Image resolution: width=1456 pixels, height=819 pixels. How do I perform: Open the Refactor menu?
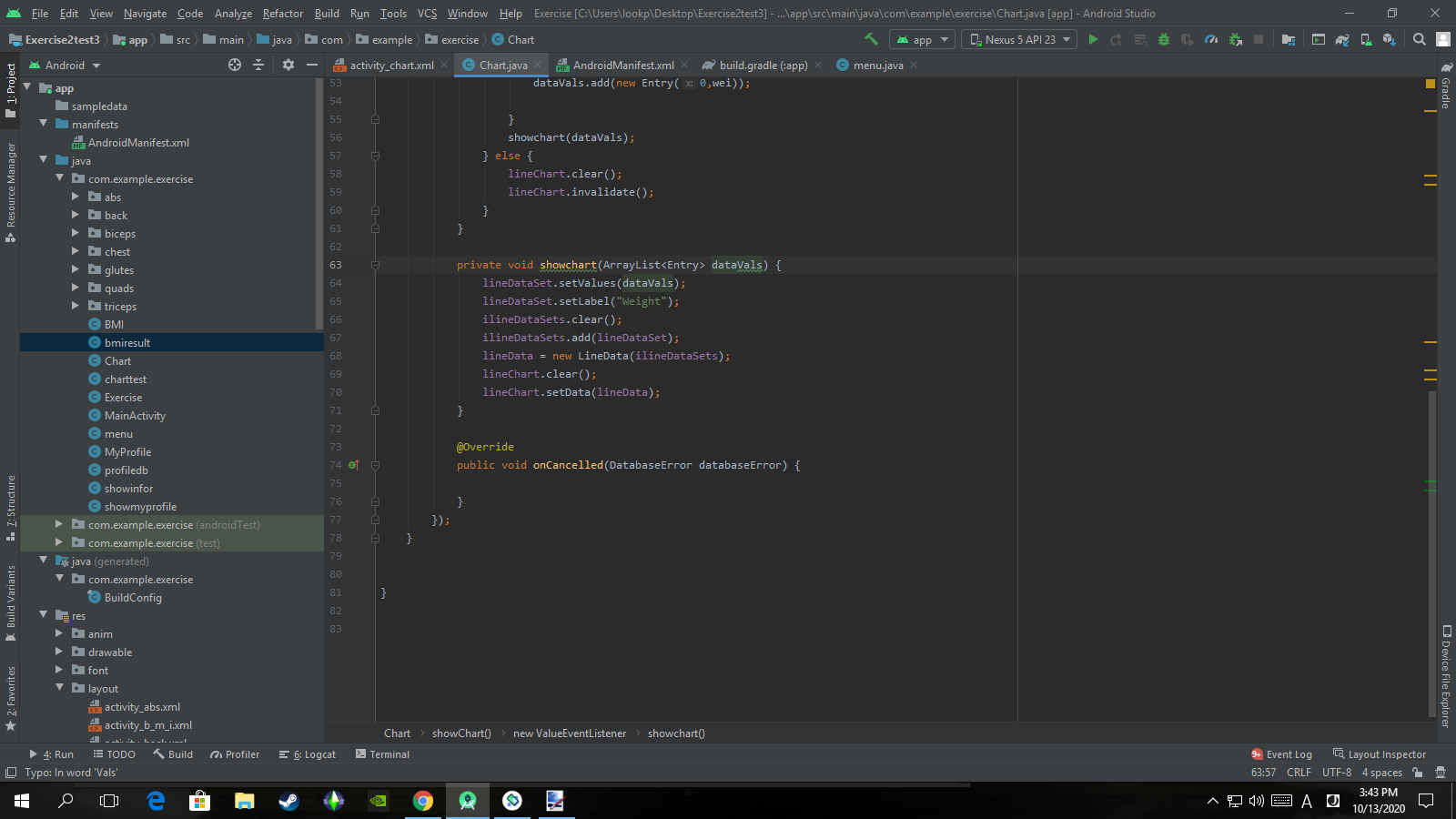point(283,13)
